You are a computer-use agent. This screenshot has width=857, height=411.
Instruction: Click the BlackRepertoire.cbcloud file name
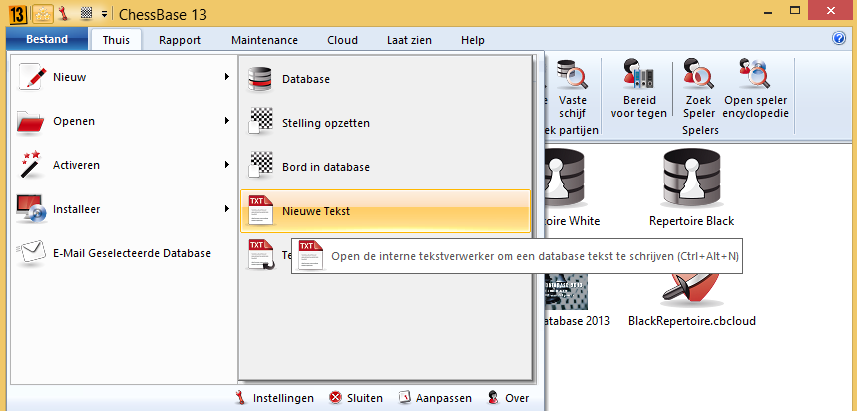tap(692, 321)
